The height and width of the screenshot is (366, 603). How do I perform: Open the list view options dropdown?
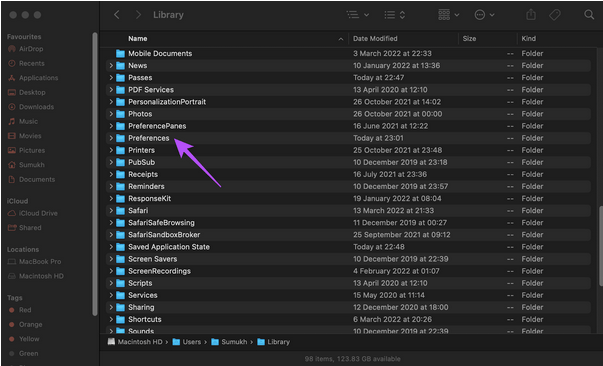pyautogui.click(x=358, y=15)
